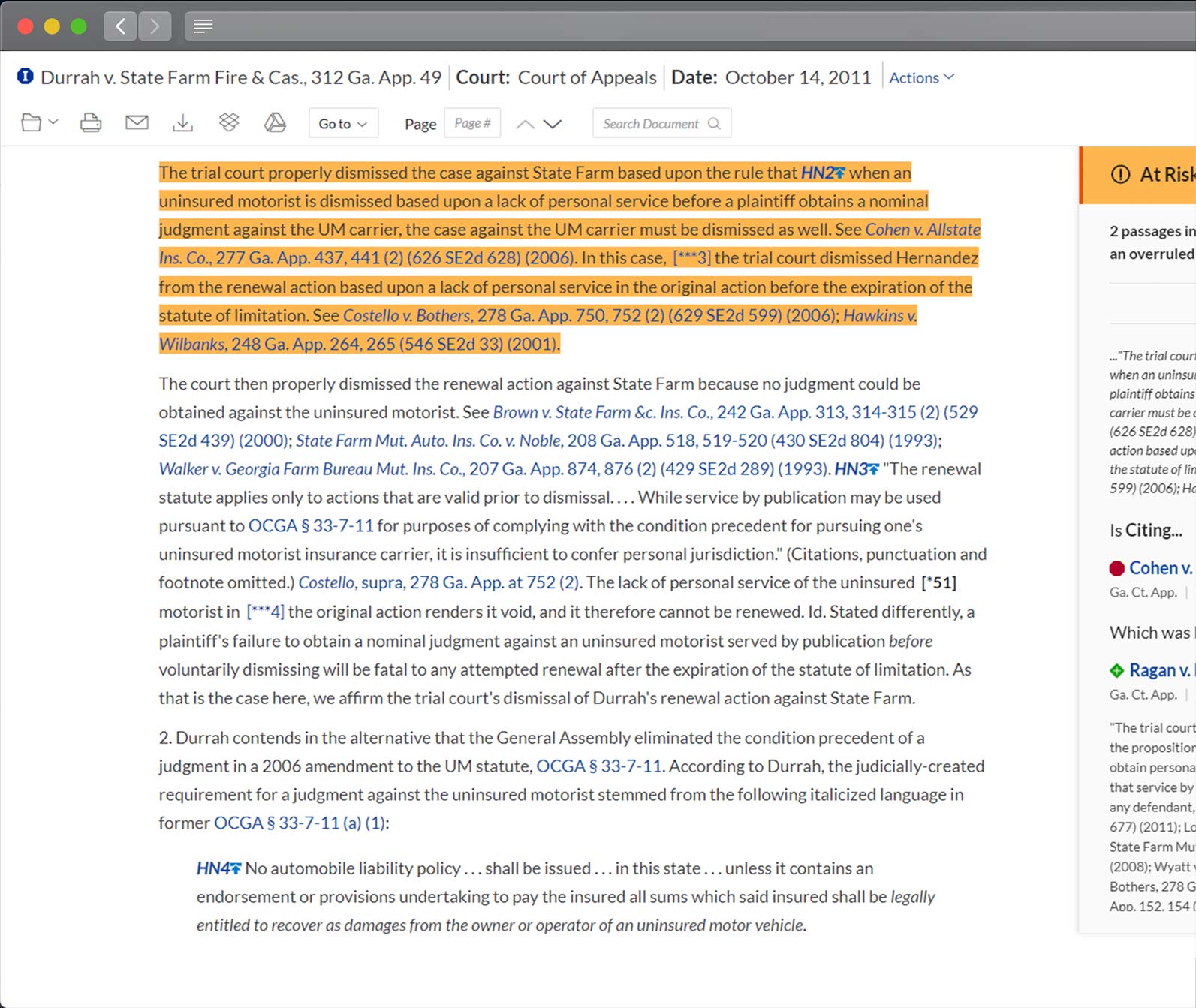Open the Ragan v. case in sidebar
1196x1008 pixels.
coord(1160,670)
